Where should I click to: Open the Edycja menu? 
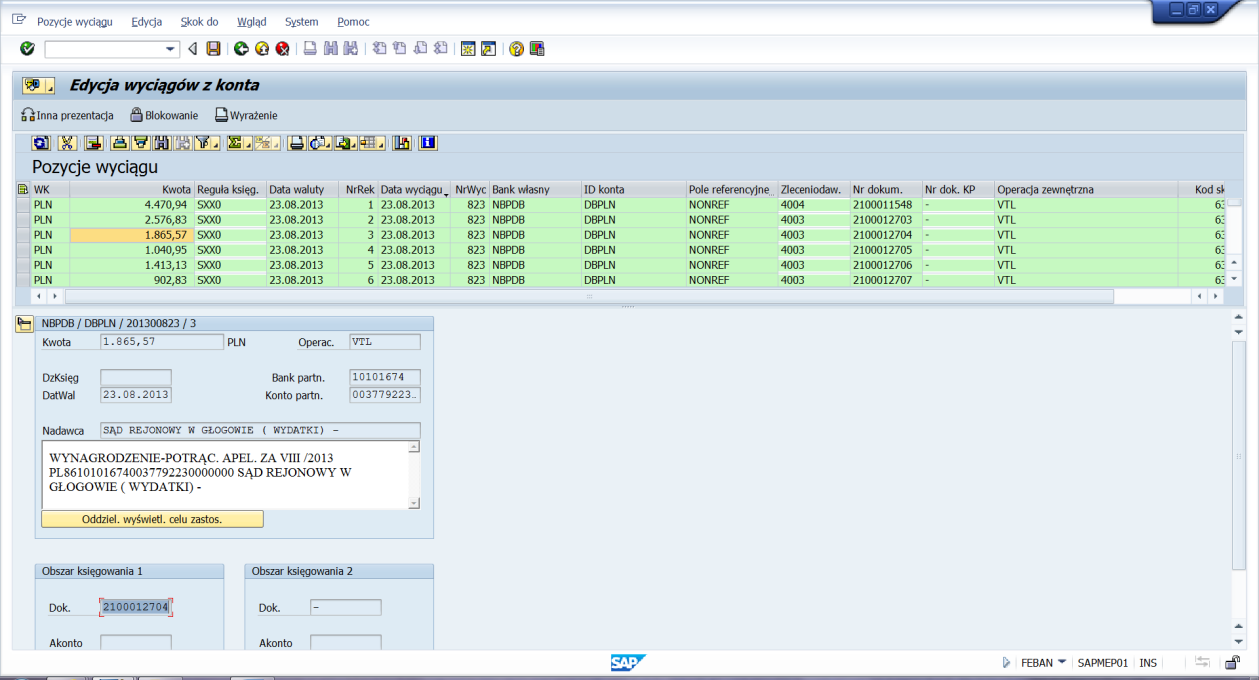coord(146,21)
